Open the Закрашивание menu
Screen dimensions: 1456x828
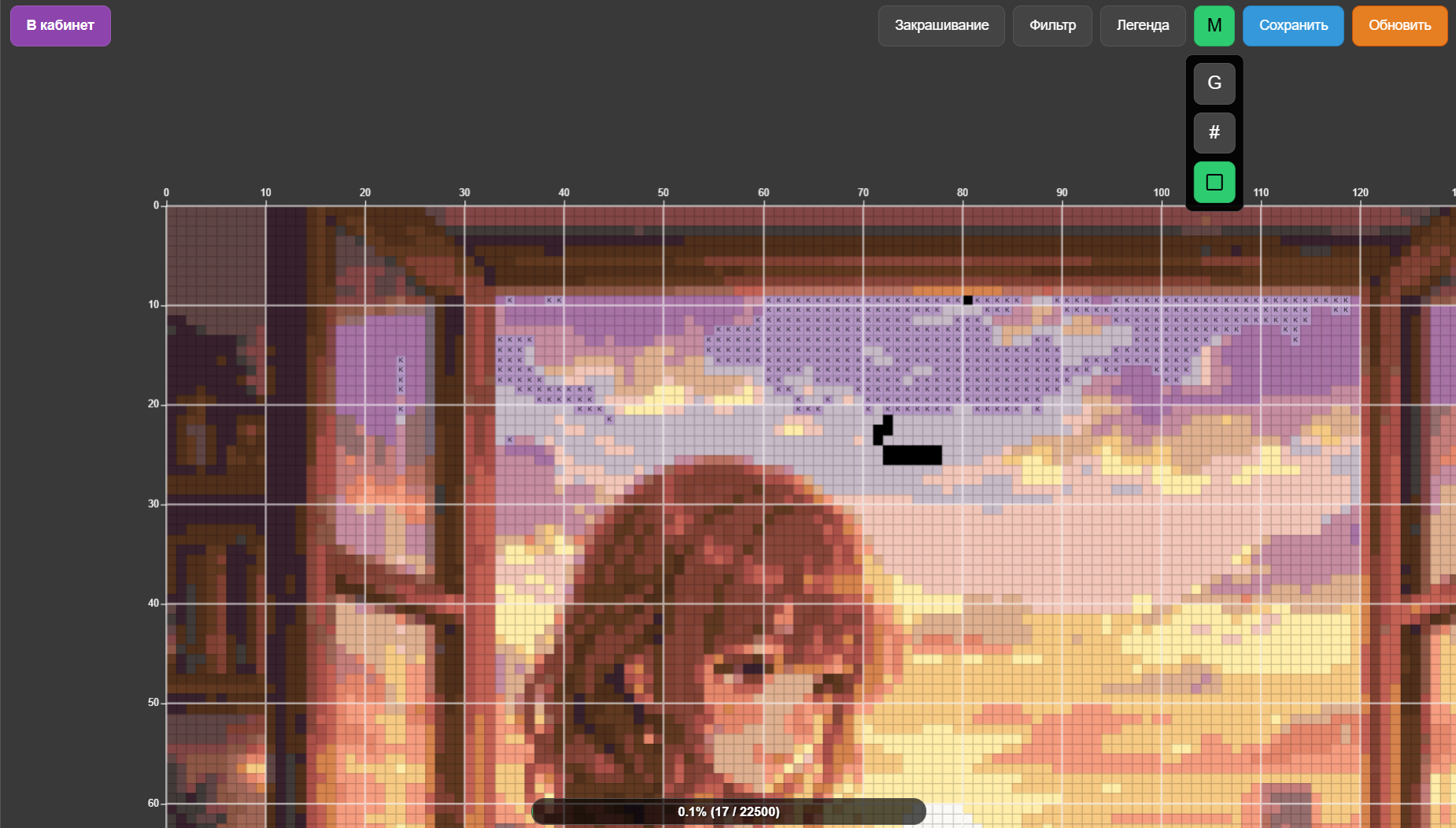[941, 26]
